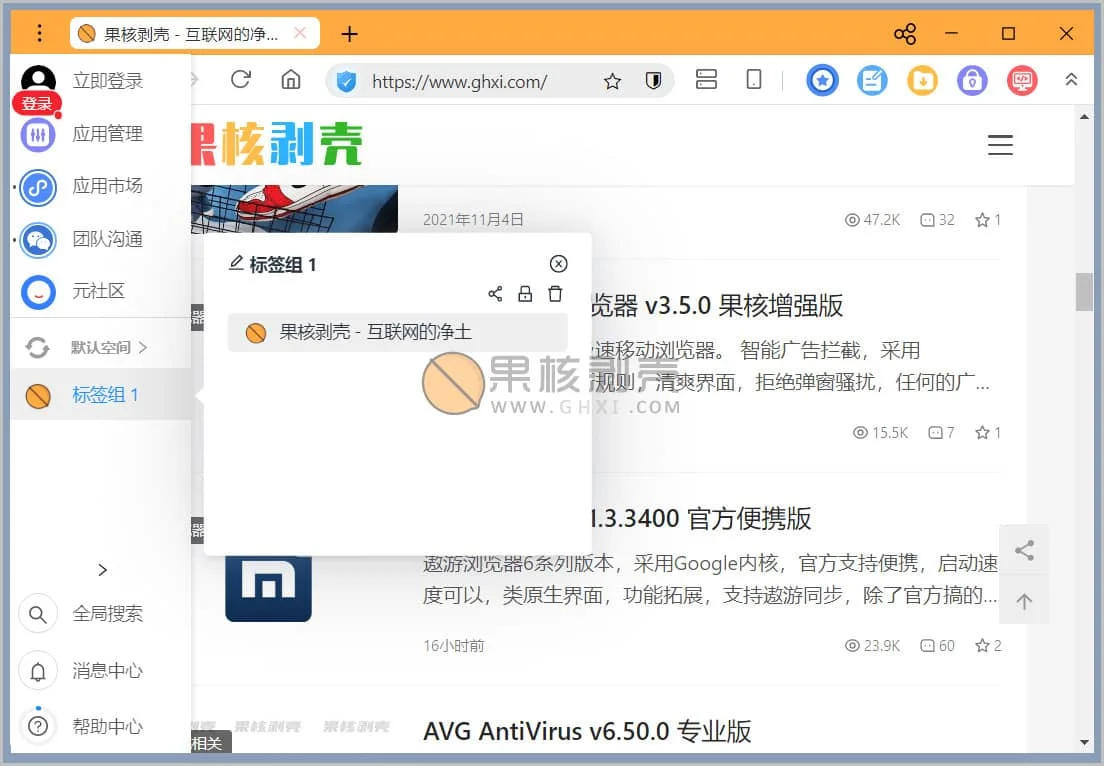The height and width of the screenshot is (766, 1104).
Task: Collapse the toolbar with double chevron
Action: (1071, 80)
